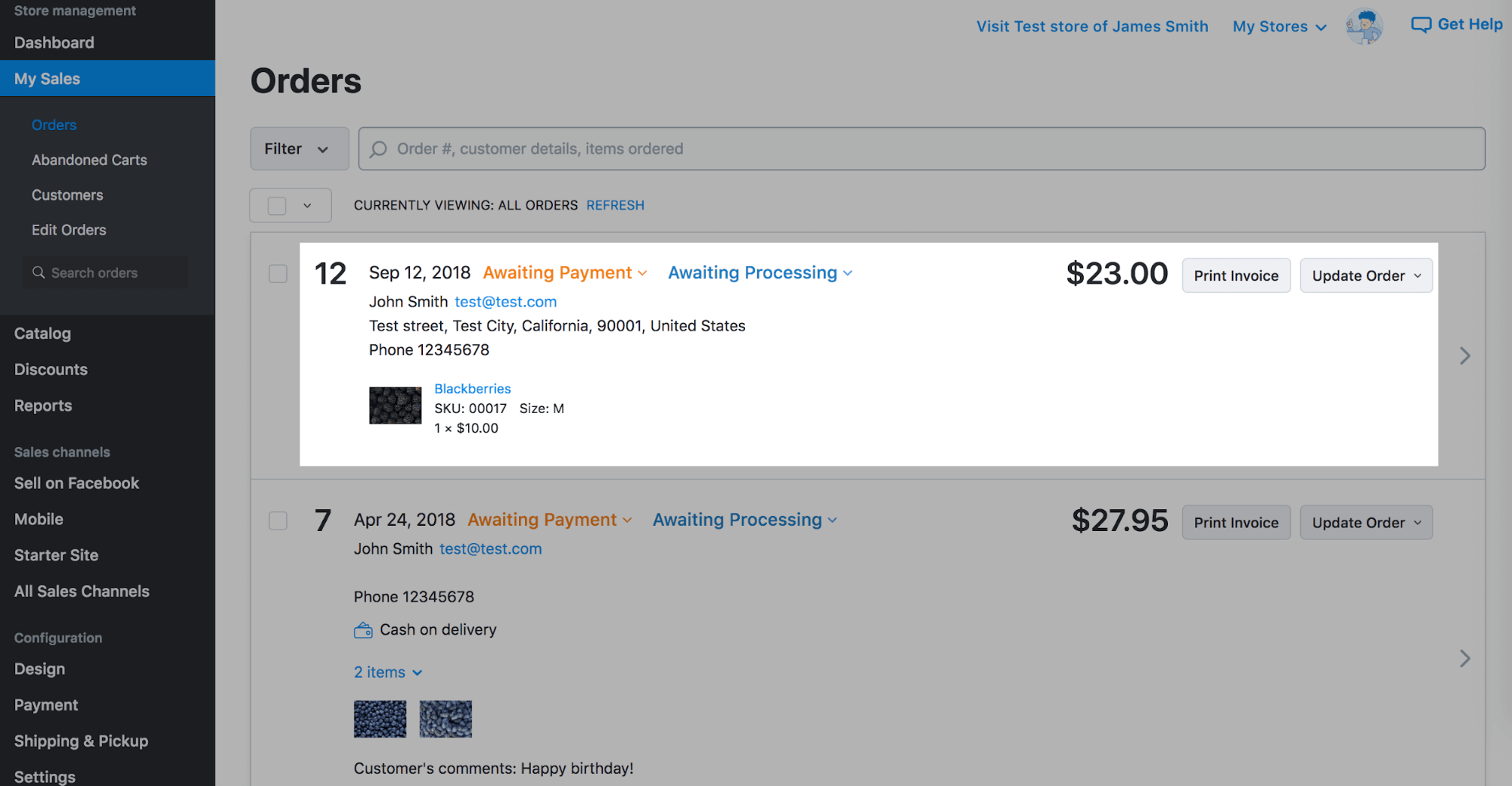Open order 7 details with right arrow

click(1464, 658)
